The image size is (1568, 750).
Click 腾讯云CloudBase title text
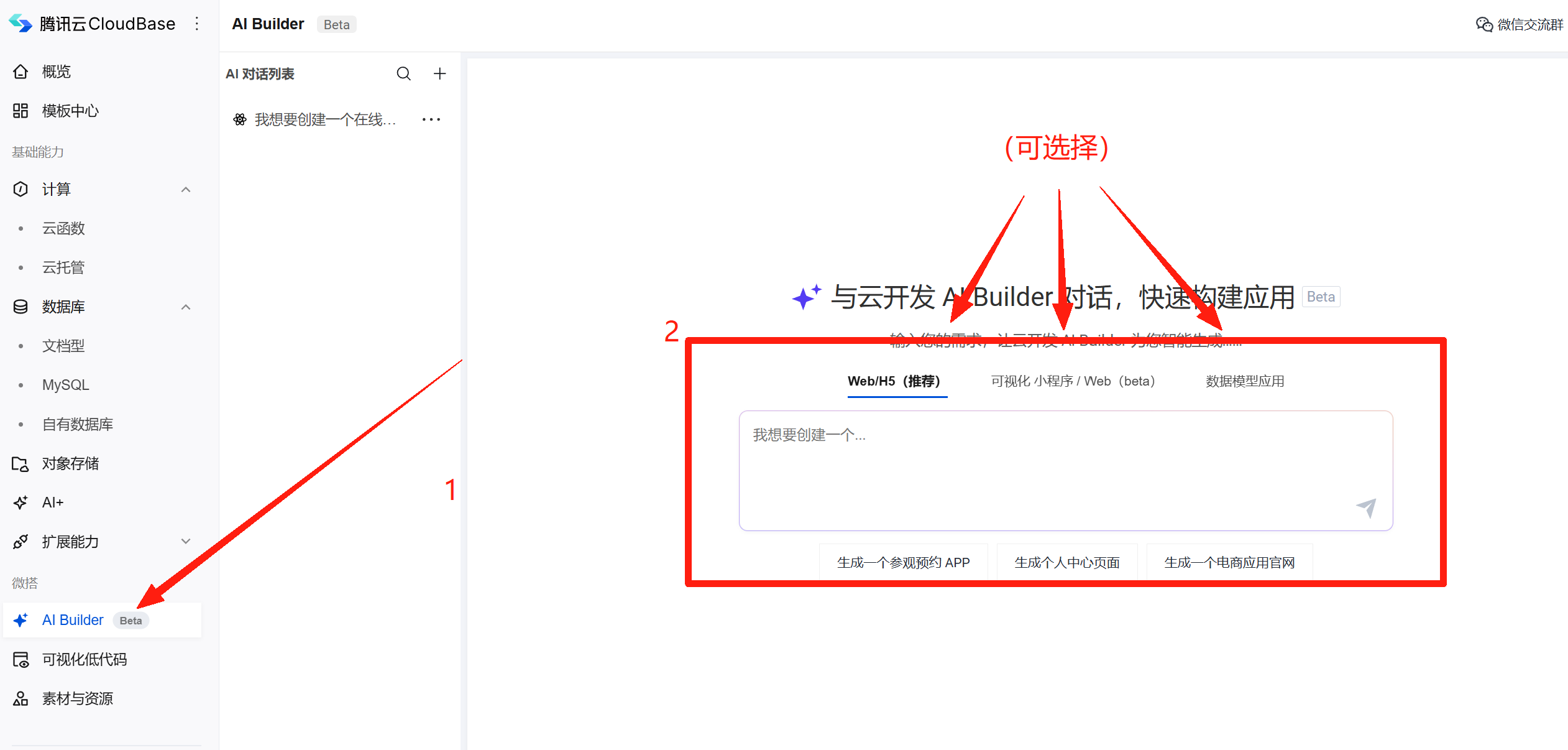[x=108, y=24]
